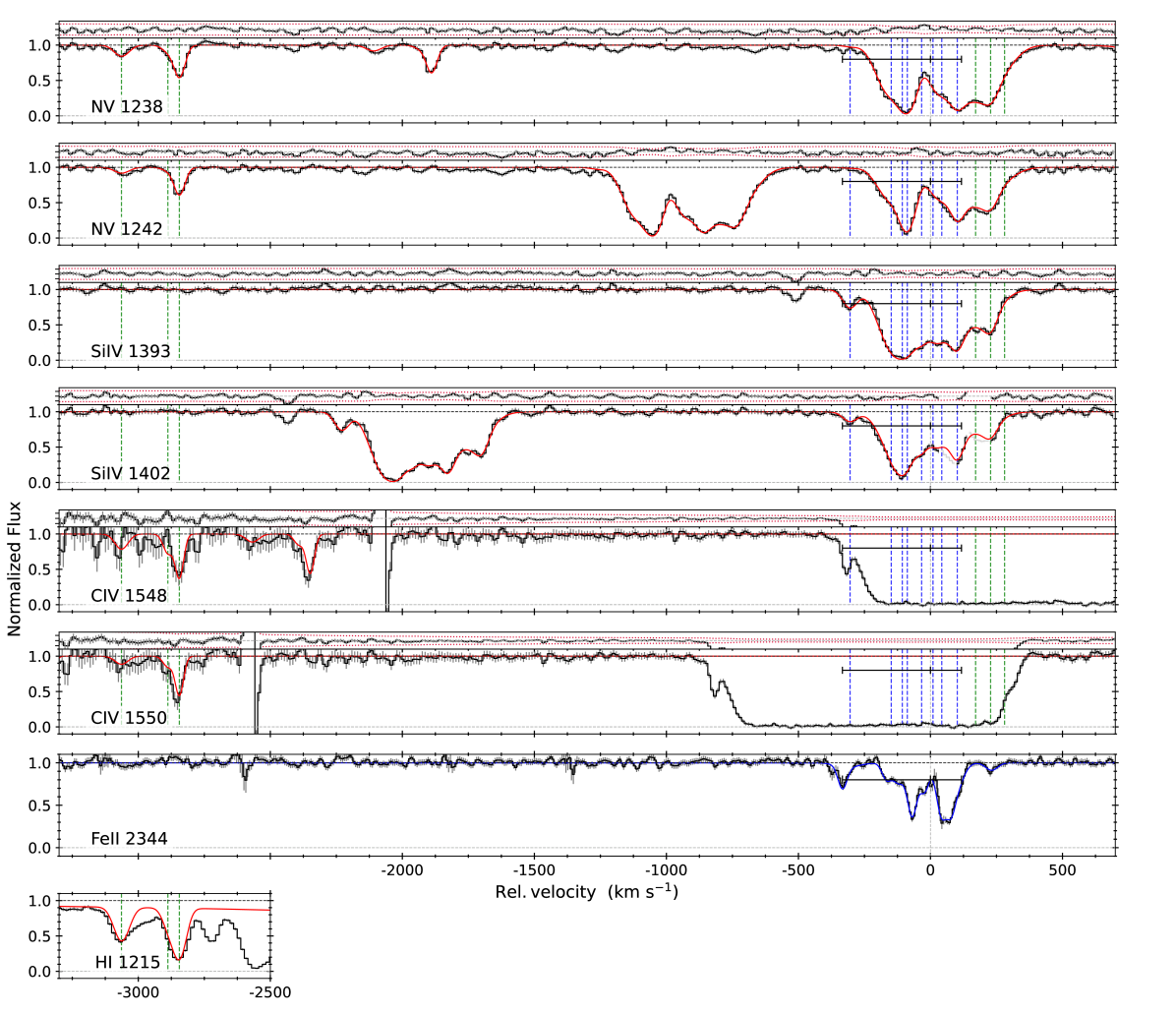This screenshot has width=1176, height=1014.
Task: Click the 0 velocity tick label below FeII panel
Action: [930, 870]
